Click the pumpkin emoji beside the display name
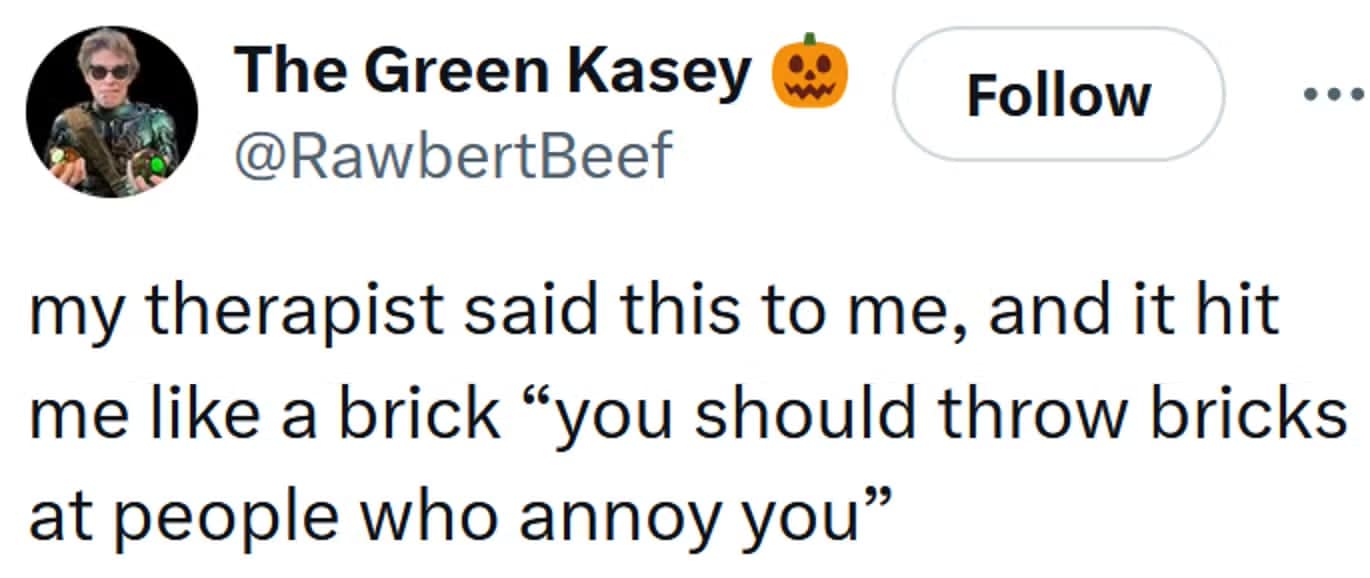 [807, 76]
